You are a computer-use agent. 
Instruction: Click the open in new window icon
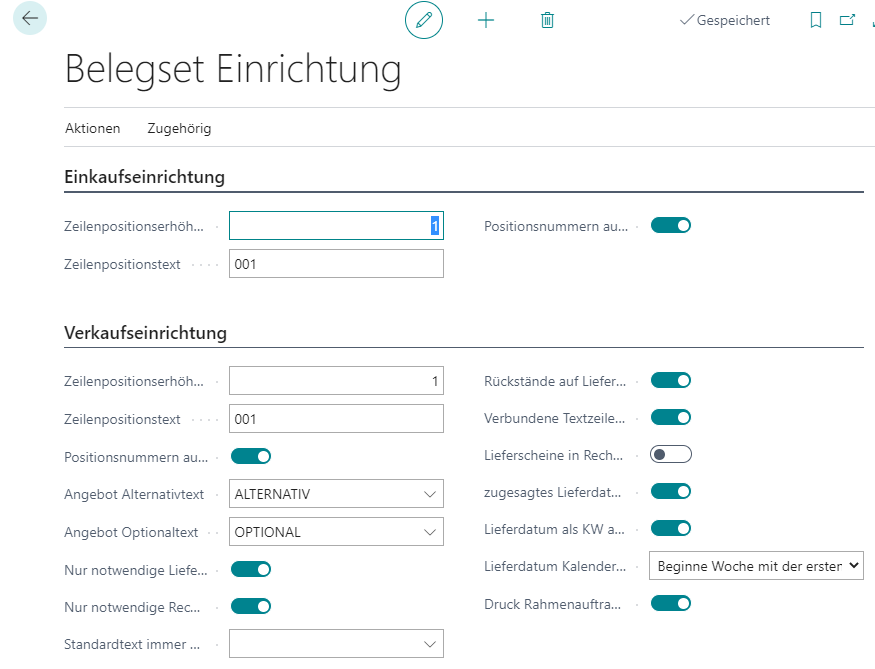coord(847,20)
